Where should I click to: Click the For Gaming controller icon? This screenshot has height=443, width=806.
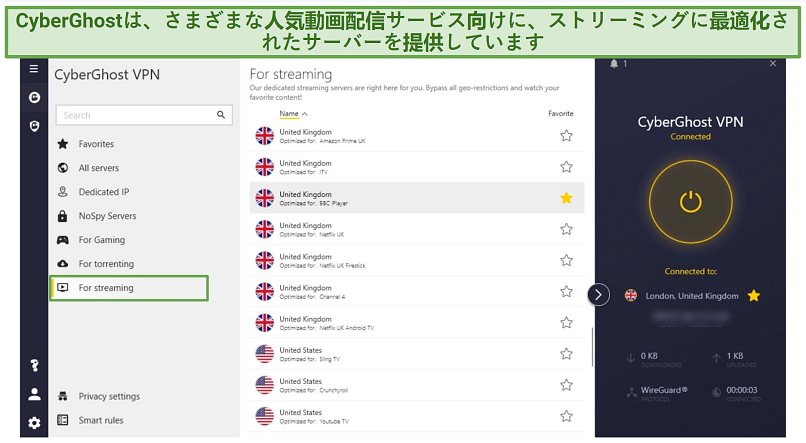coord(63,240)
